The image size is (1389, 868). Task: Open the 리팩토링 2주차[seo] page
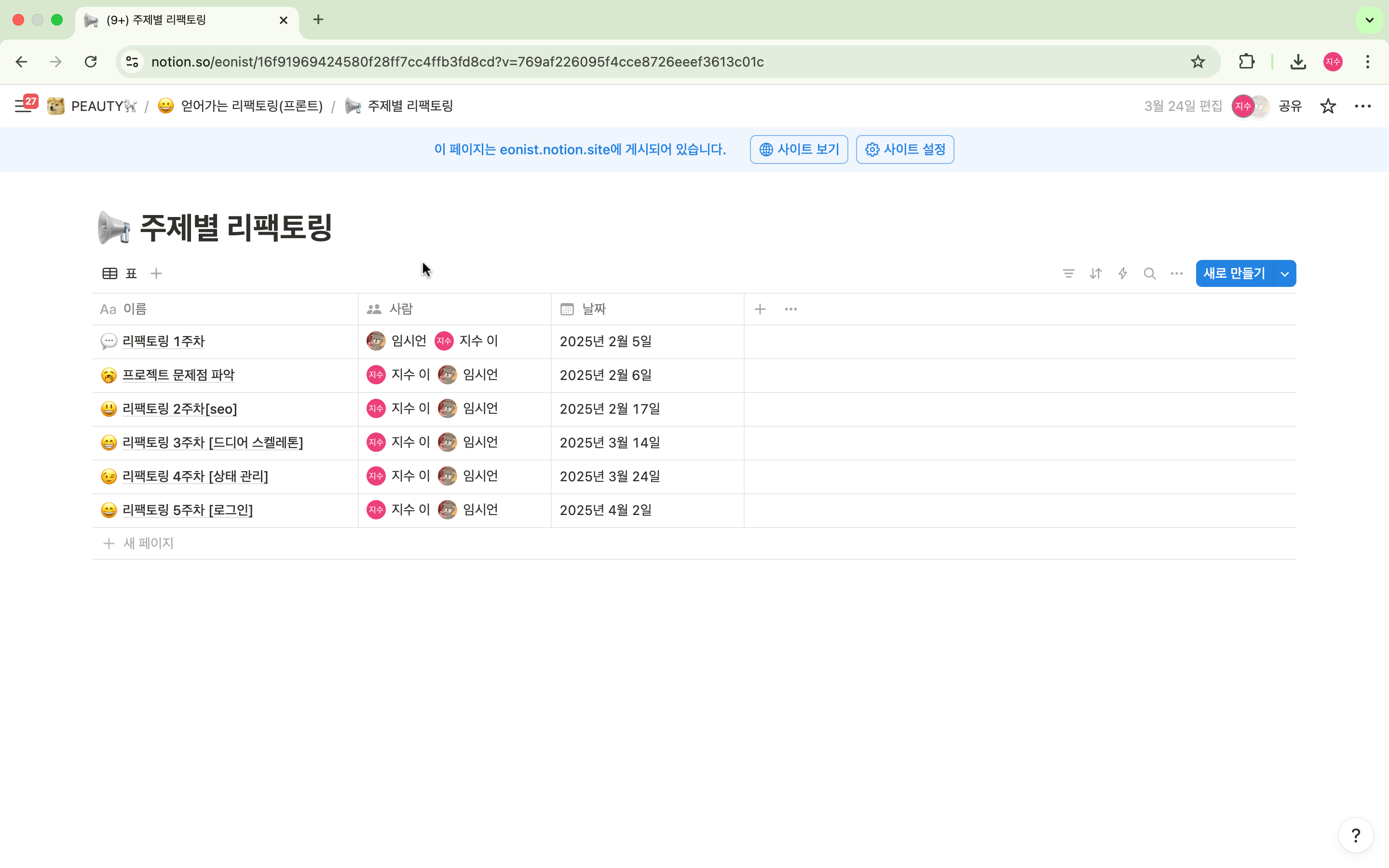pyautogui.click(x=179, y=409)
